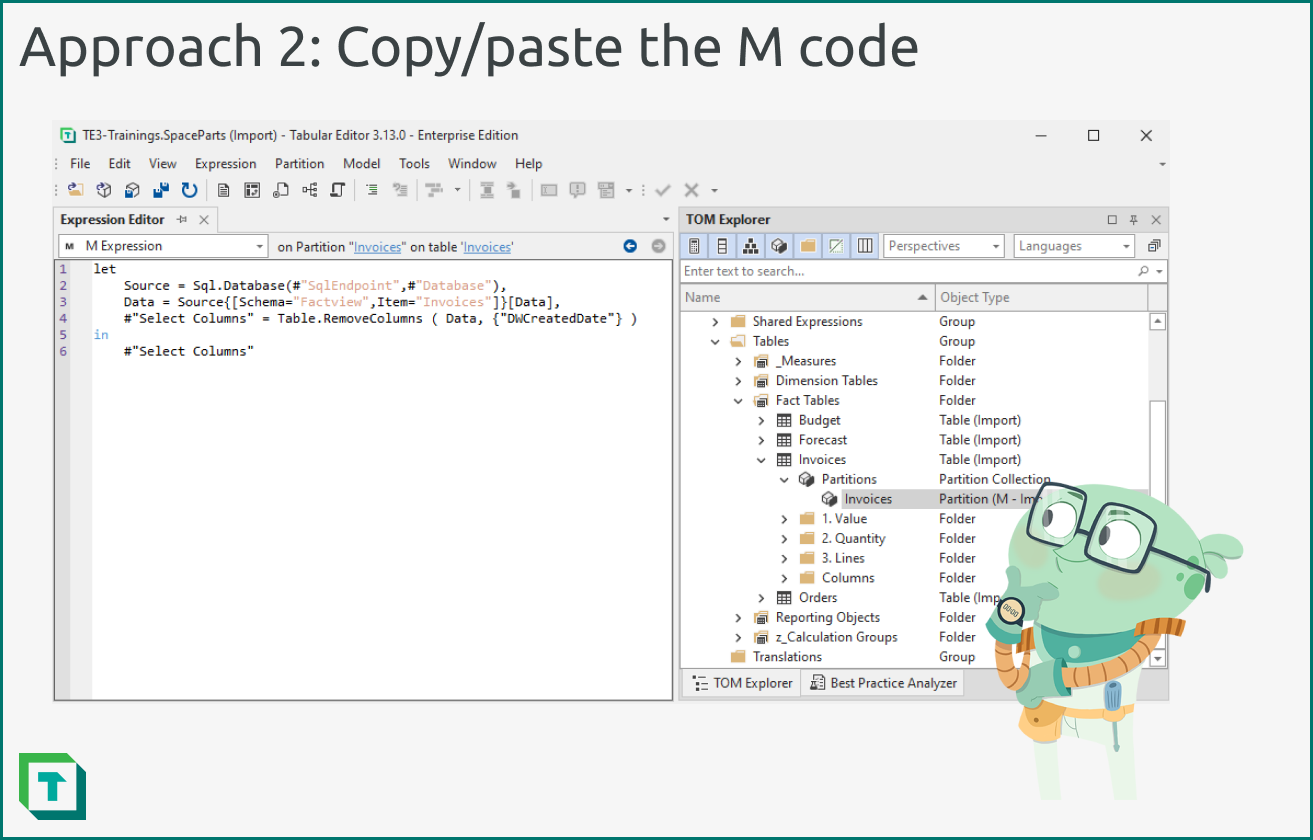The width and height of the screenshot is (1313, 840).
Task: Click the blue Refresh model icon
Action: pos(189,190)
